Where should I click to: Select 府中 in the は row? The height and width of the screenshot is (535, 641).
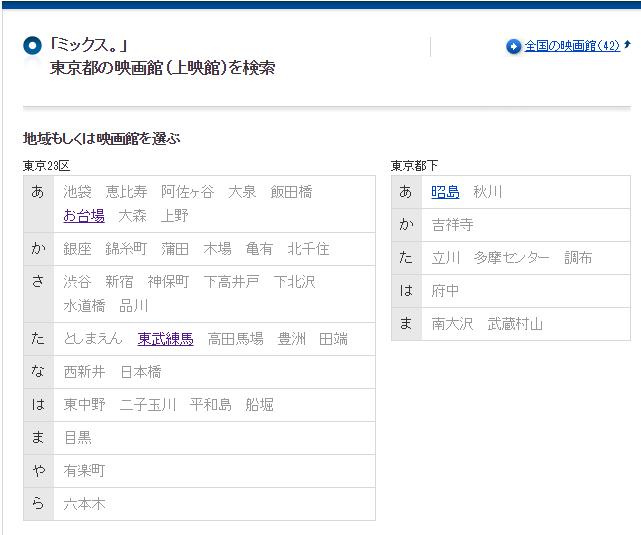(x=446, y=291)
